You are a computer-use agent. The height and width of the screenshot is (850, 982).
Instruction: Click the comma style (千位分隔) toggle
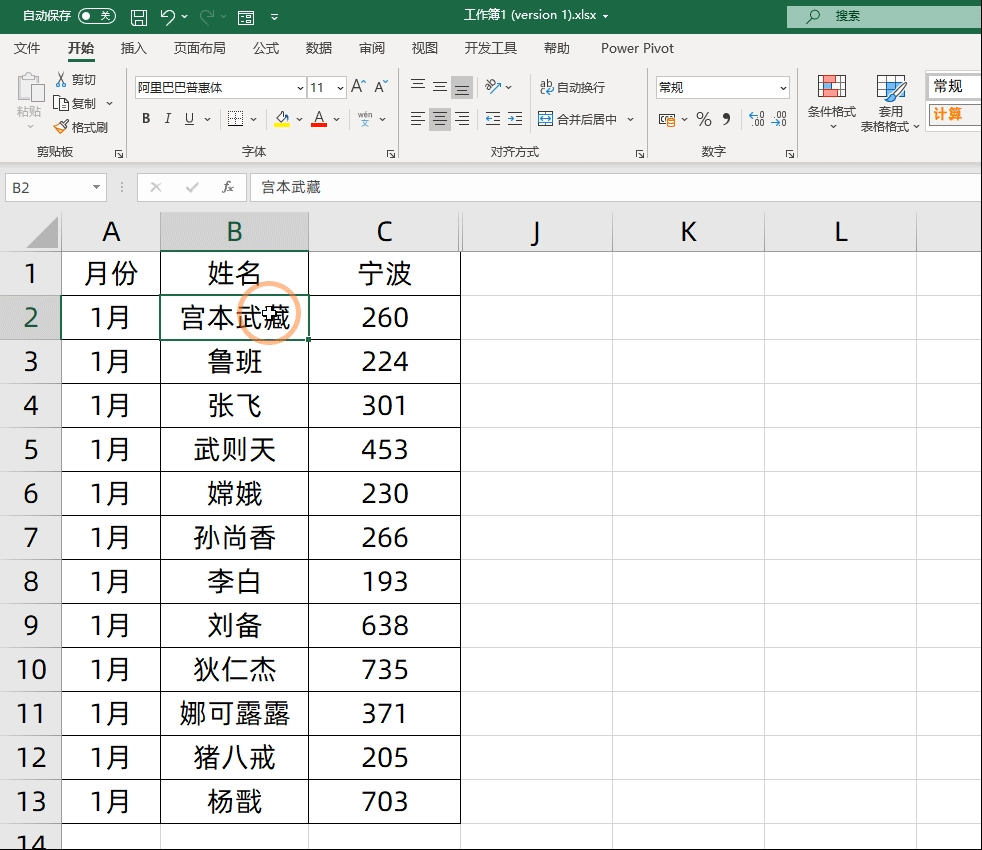click(x=726, y=118)
